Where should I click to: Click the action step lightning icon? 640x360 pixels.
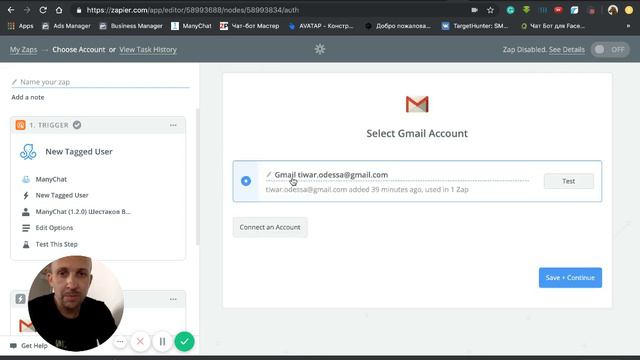20,299
